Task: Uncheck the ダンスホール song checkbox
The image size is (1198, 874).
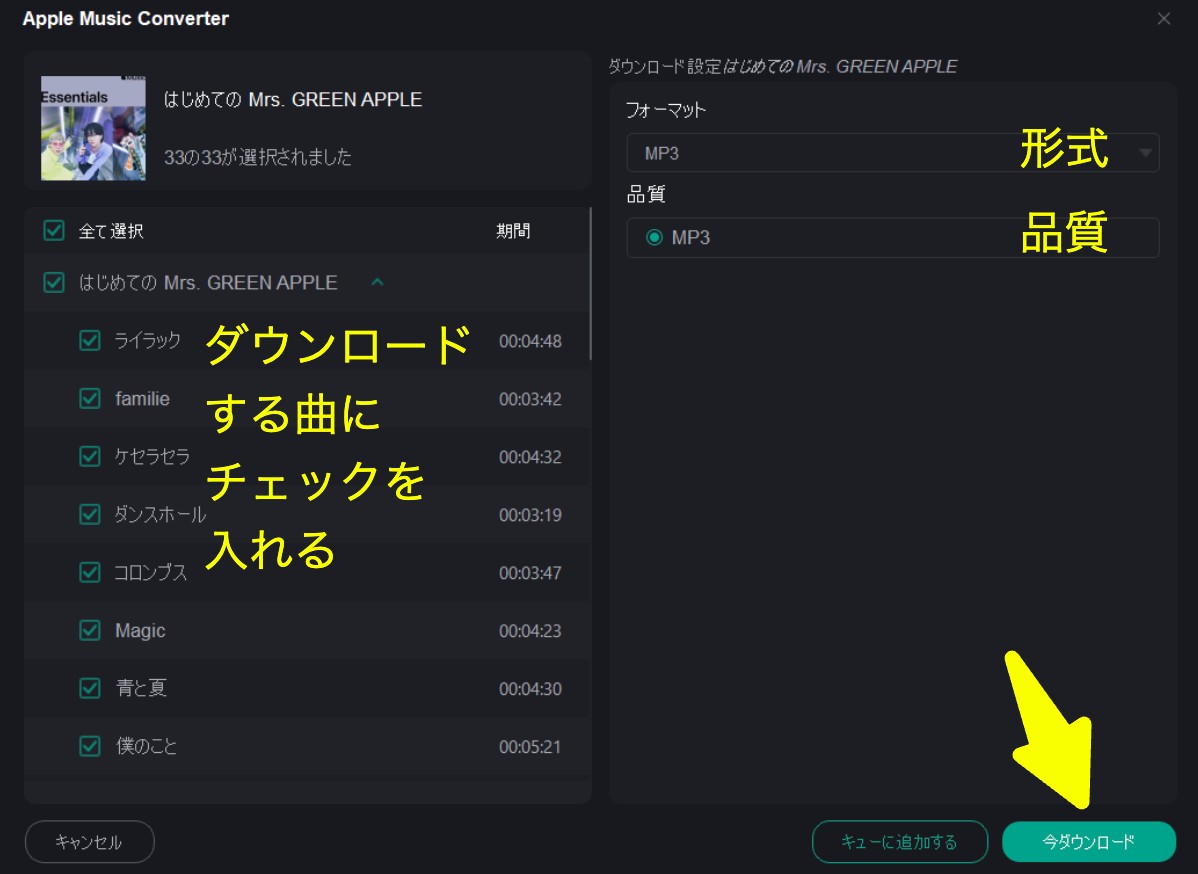Action: (x=89, y=514)
